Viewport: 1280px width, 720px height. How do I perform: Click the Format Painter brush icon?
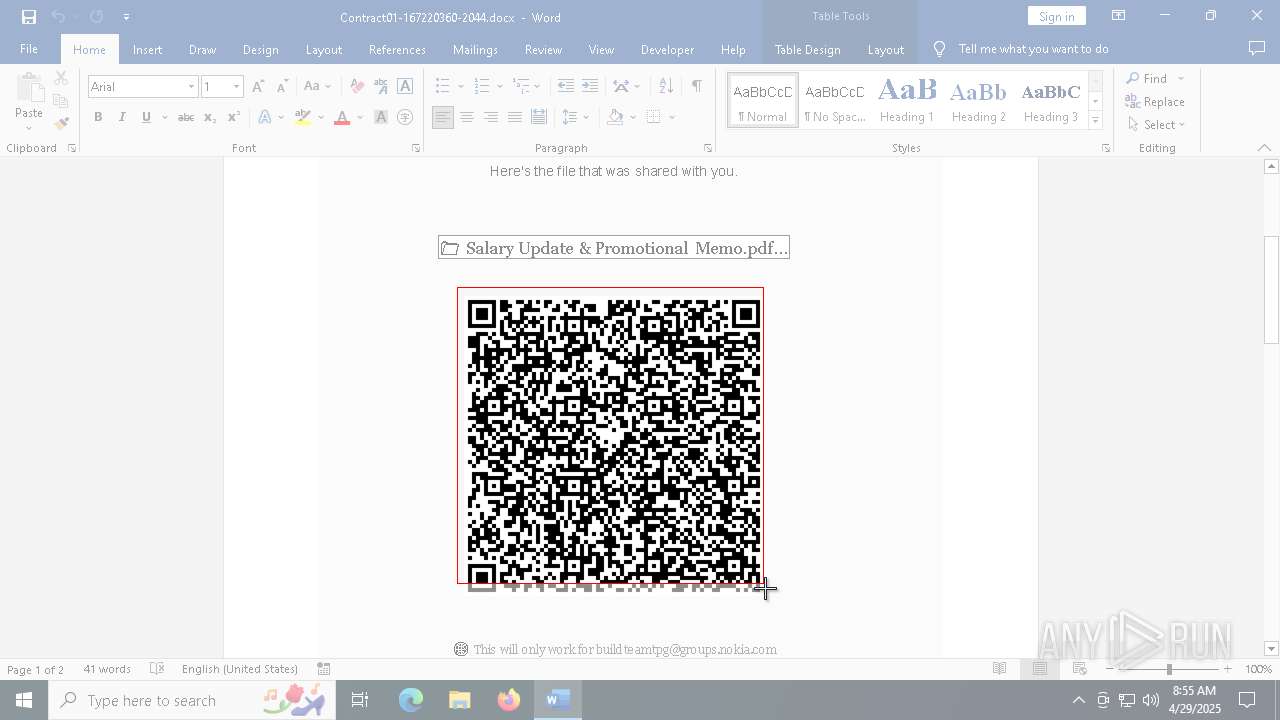click(x=61, y=123)
